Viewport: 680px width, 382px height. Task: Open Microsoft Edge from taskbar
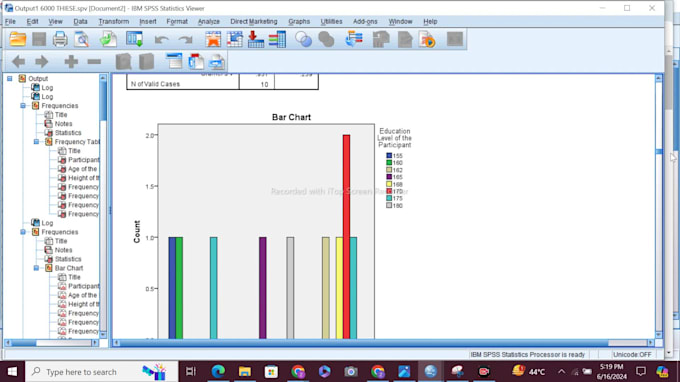pyautogui.click(x=218, y=372)
